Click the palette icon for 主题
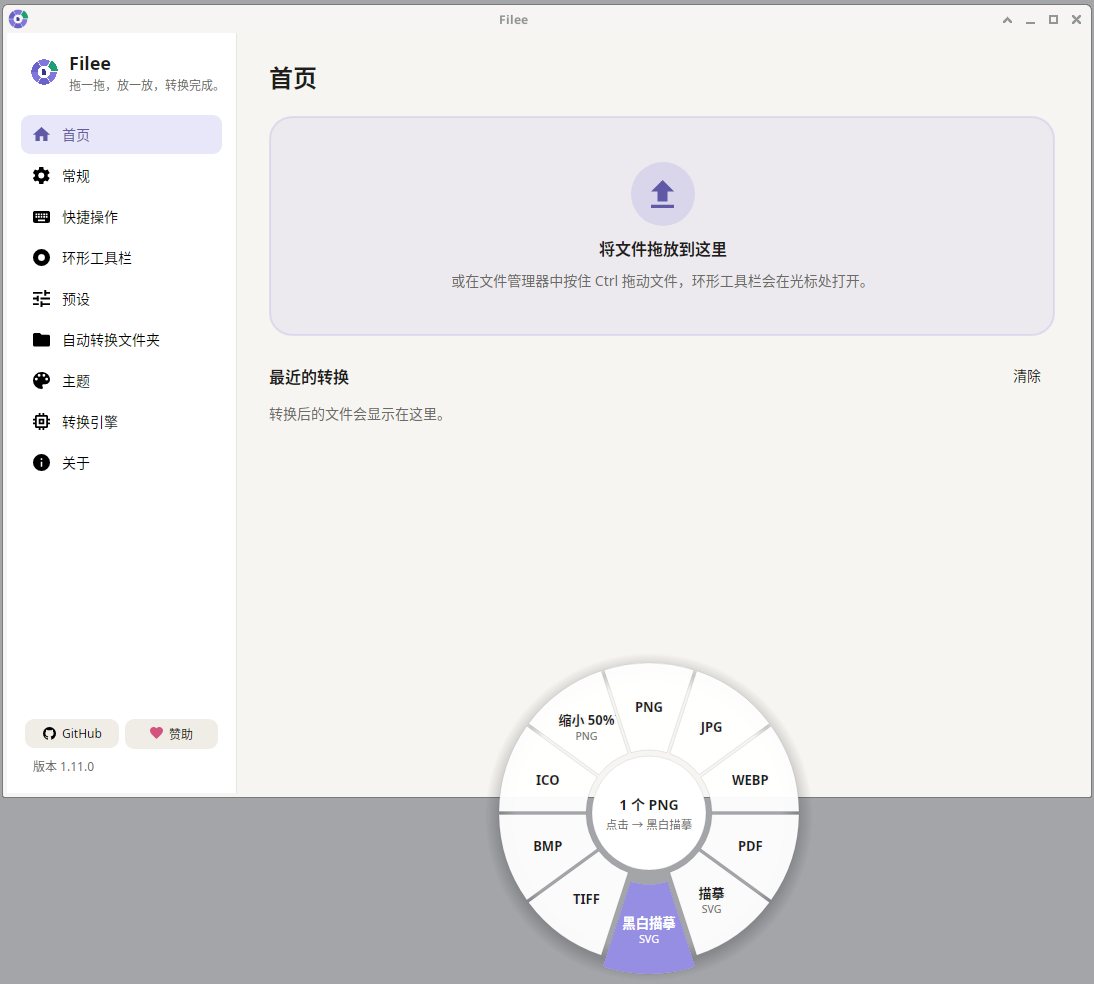The image size is (1094, 984). coord(41,380)
